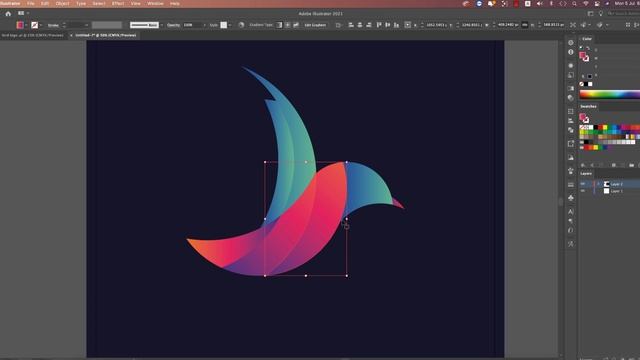Toggle visibility eye of Layer 2
This screenshot has width=640, height=360.
pos(583,184)
